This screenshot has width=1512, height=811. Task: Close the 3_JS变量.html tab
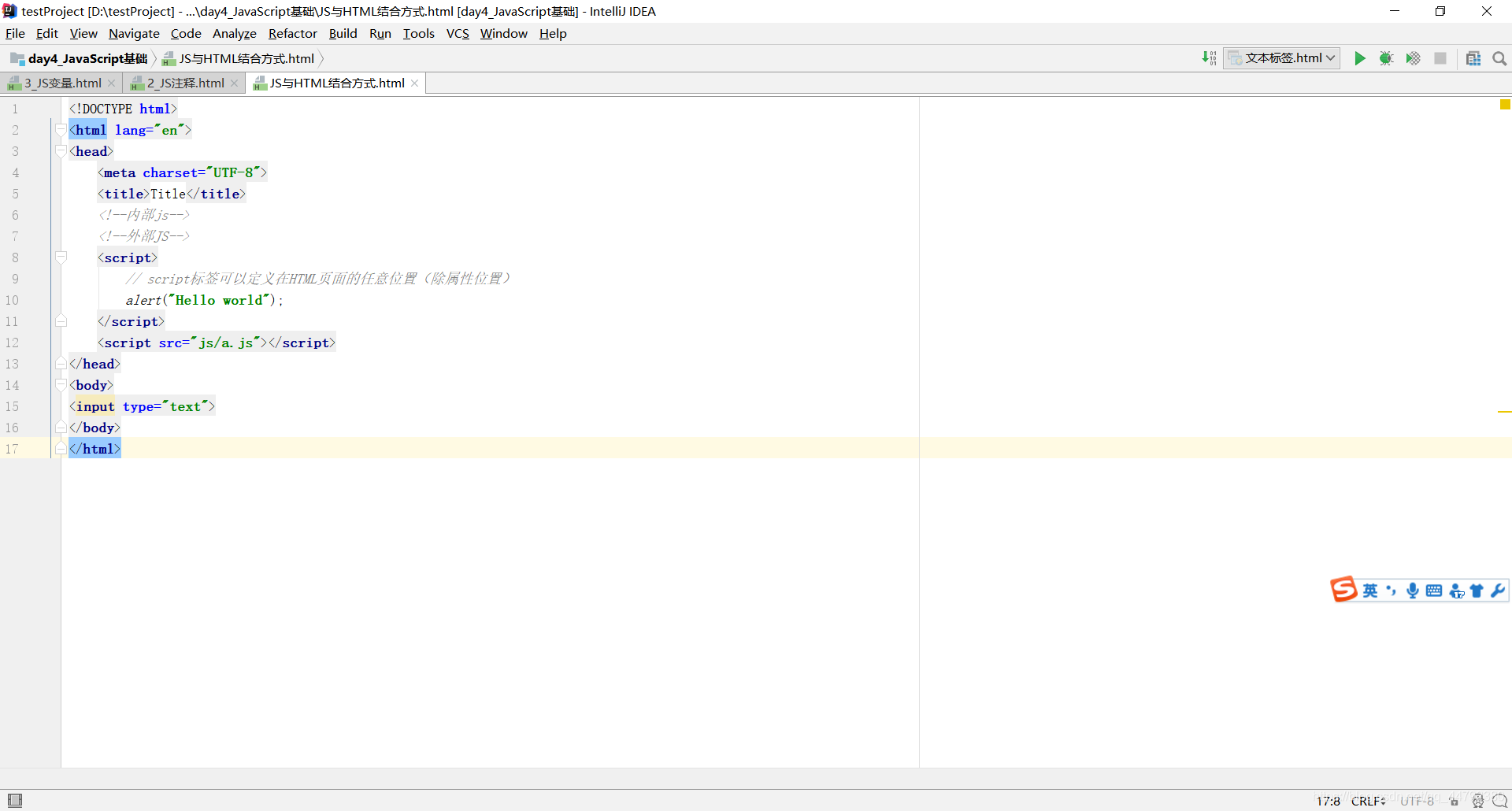[x=112, y=83]
